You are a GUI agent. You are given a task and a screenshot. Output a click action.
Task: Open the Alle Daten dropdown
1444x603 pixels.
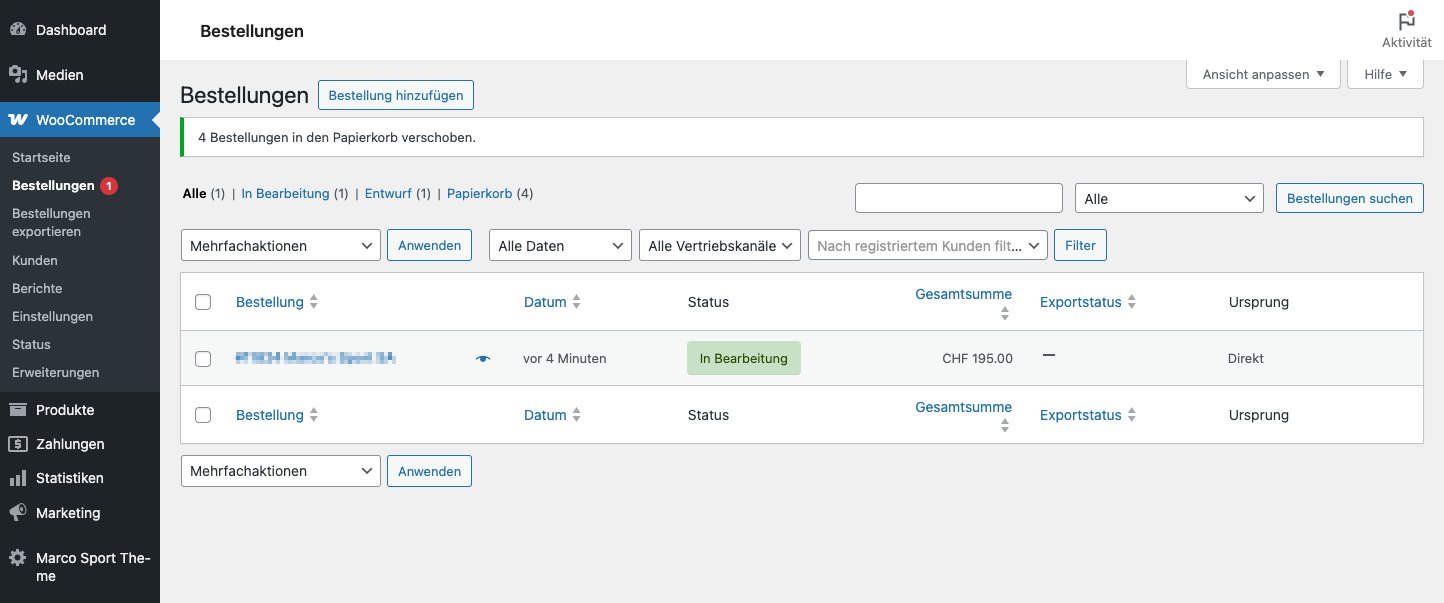(559, 246)
